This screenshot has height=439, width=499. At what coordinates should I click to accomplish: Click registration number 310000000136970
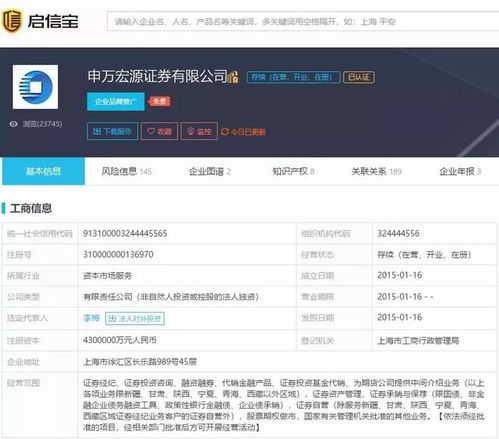(118, 254)
